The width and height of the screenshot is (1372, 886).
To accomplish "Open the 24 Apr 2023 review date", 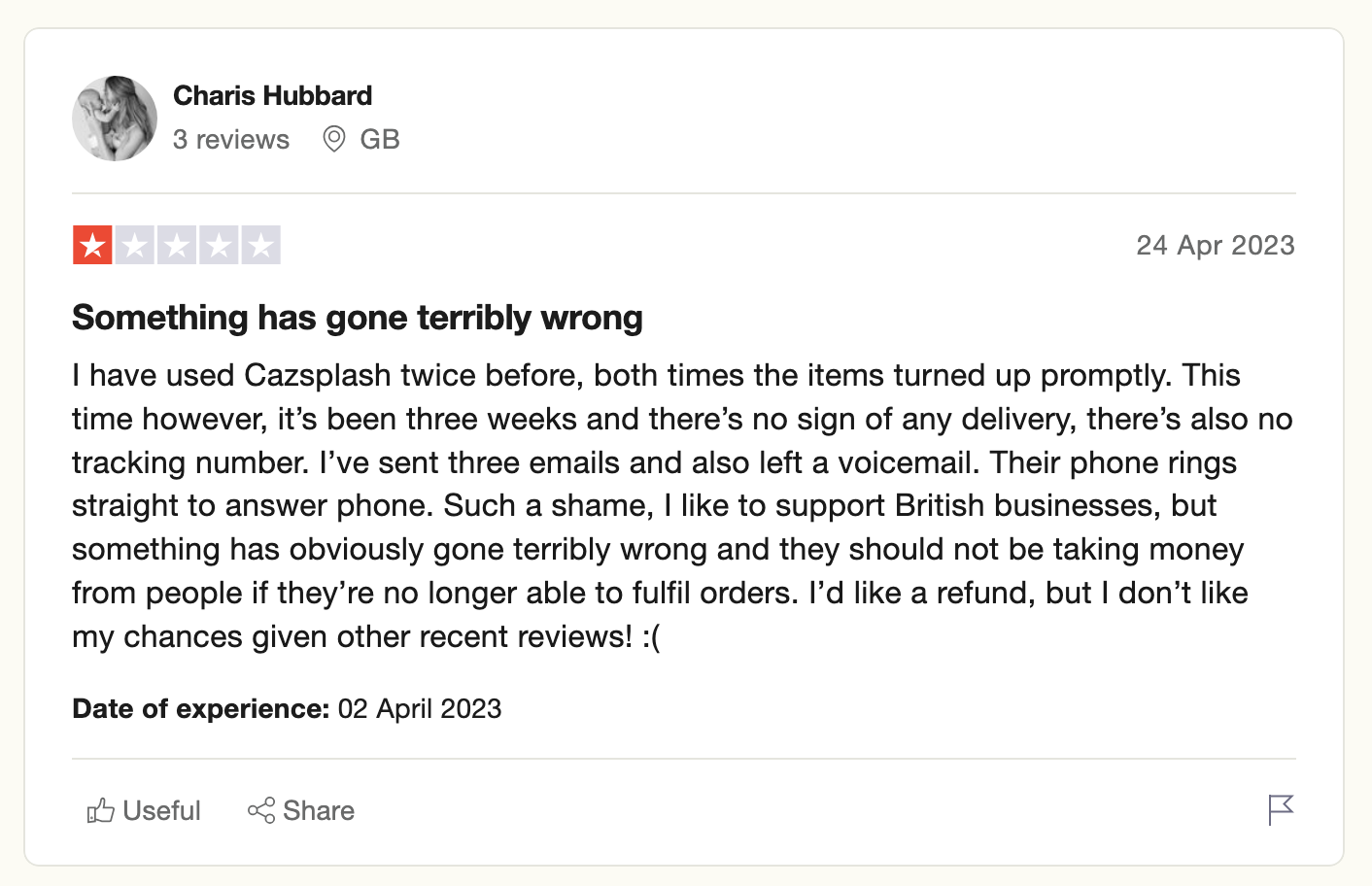I will (1216, 245).
